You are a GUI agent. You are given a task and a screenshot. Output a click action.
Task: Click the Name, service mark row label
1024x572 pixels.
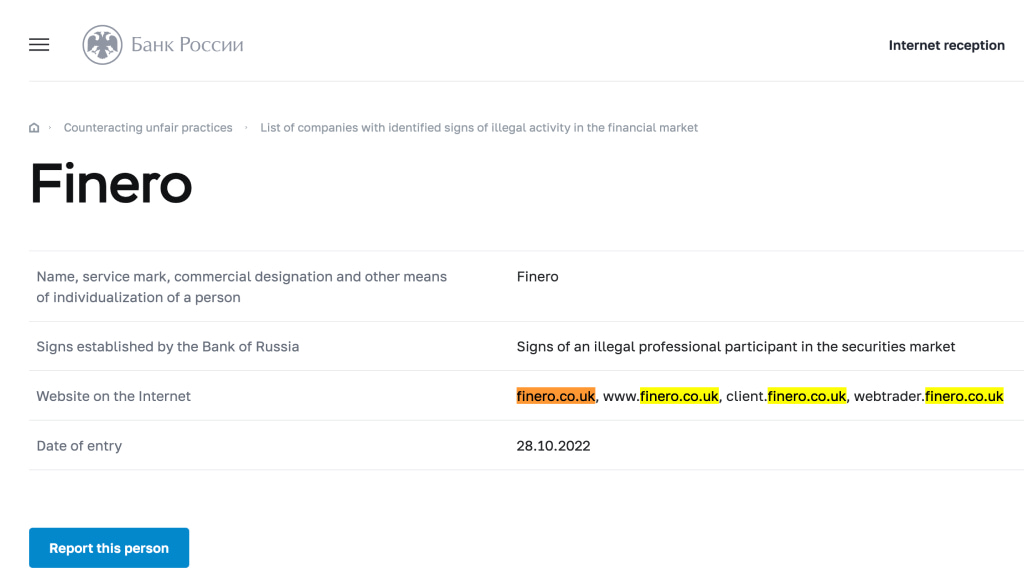242,287
